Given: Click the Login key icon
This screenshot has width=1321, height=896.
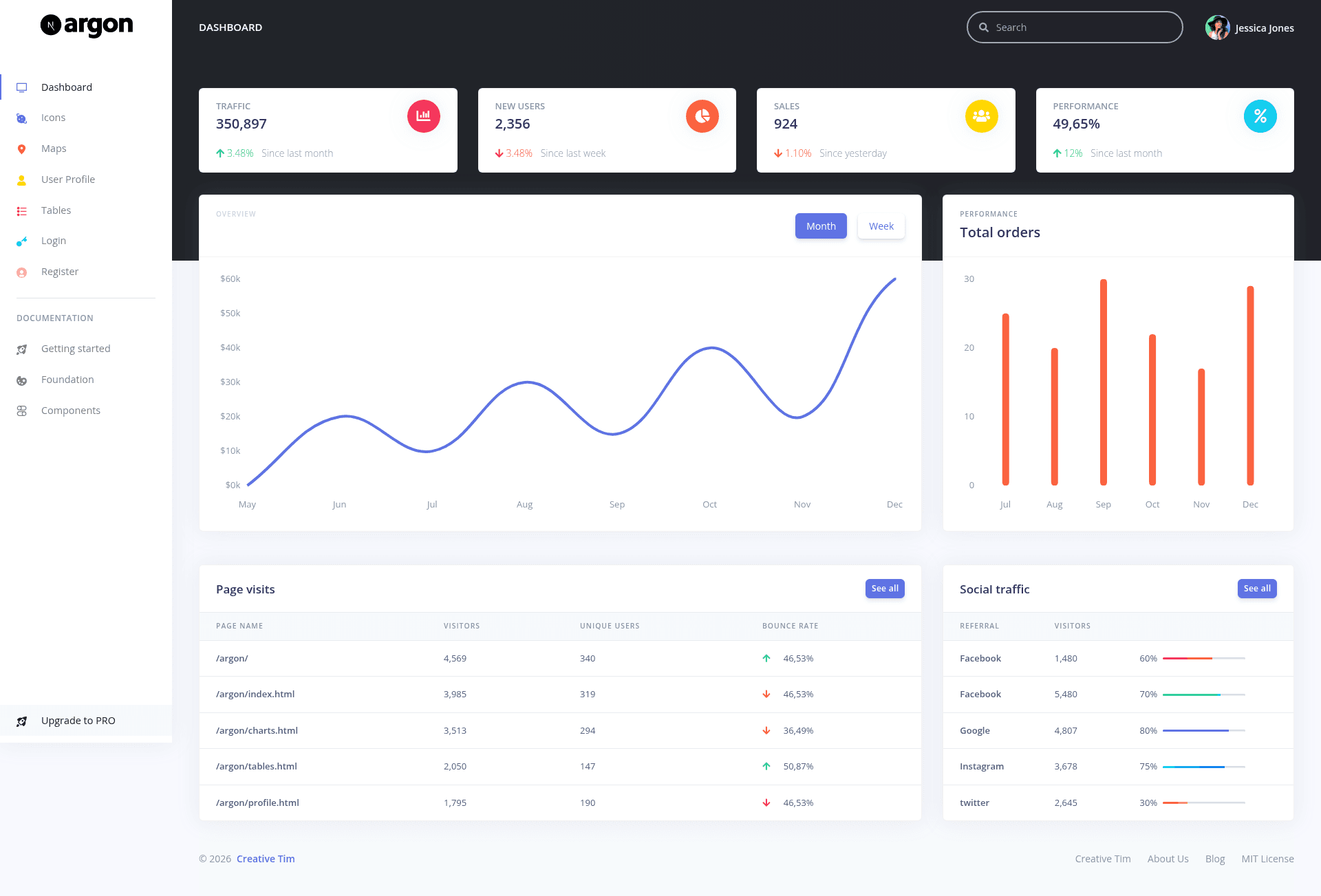Looking at the screenshot, I should point(22,241).
